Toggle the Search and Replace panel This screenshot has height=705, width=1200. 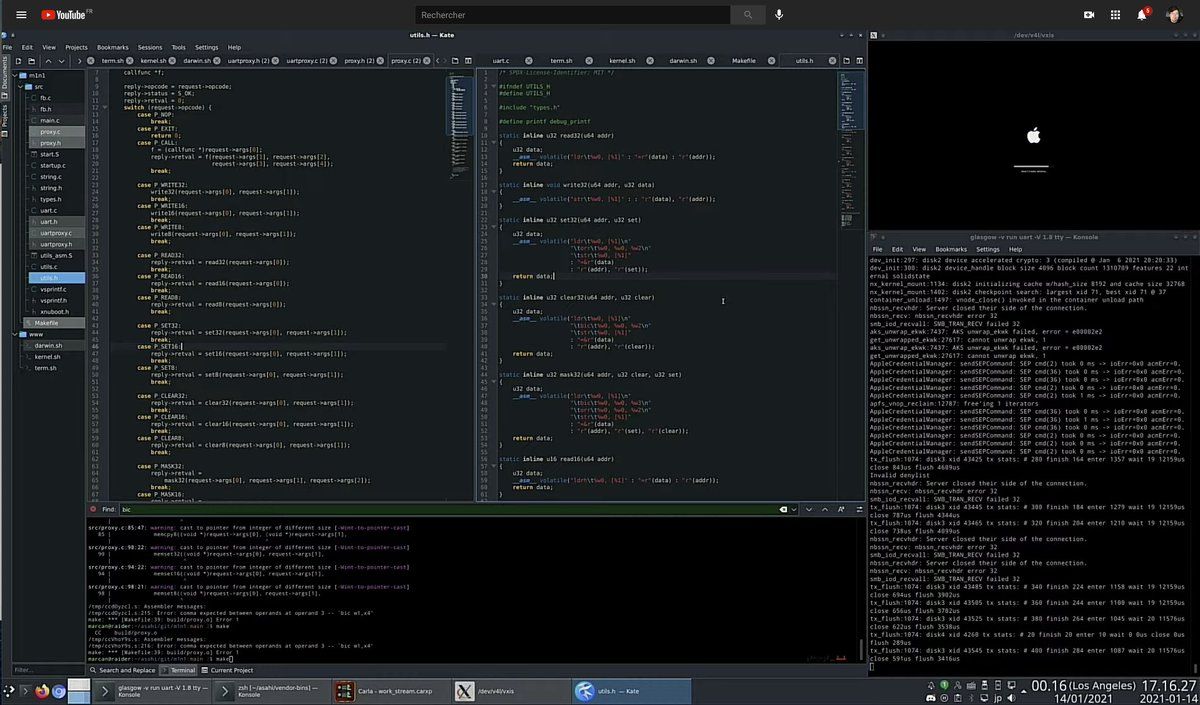[123, 670]
